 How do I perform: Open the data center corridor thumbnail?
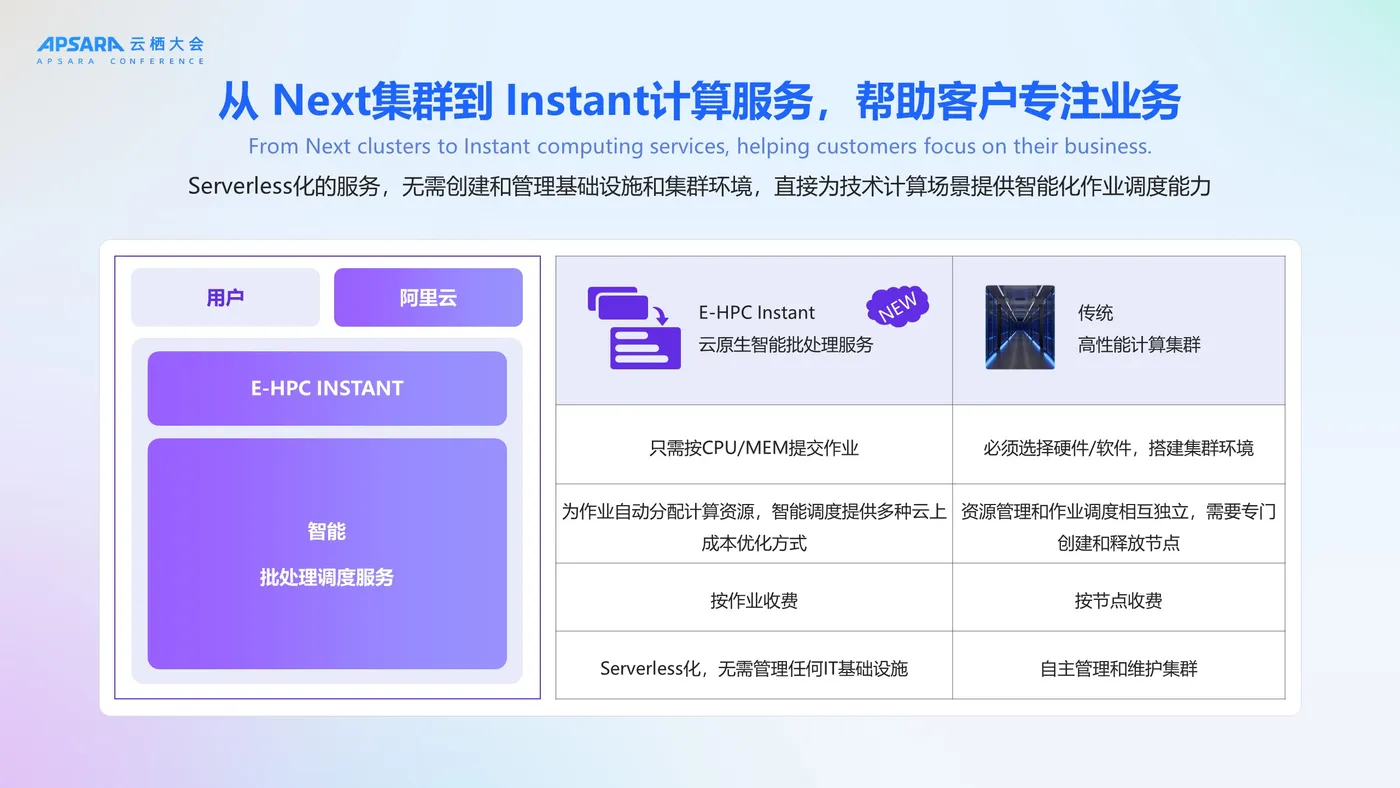click(x=1020, y=328)
